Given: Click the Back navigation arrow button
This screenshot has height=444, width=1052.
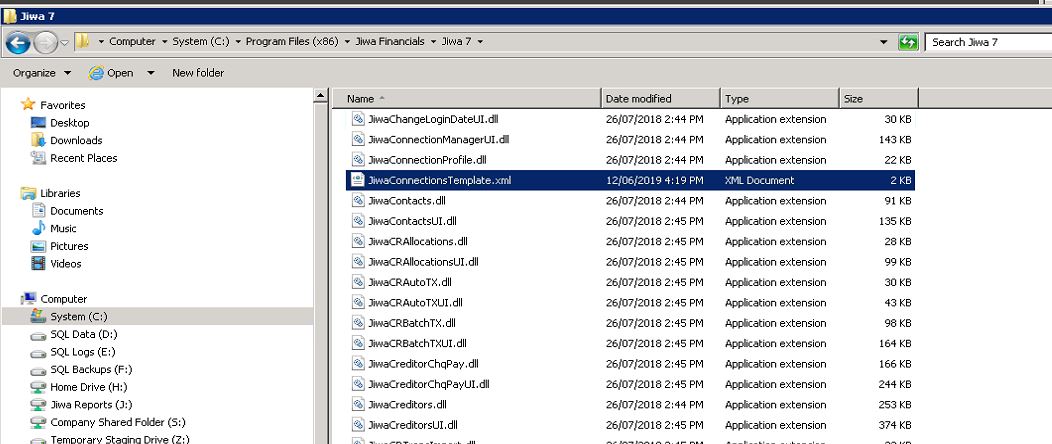Looking at the screenshot, I should (x=17, y=42).
